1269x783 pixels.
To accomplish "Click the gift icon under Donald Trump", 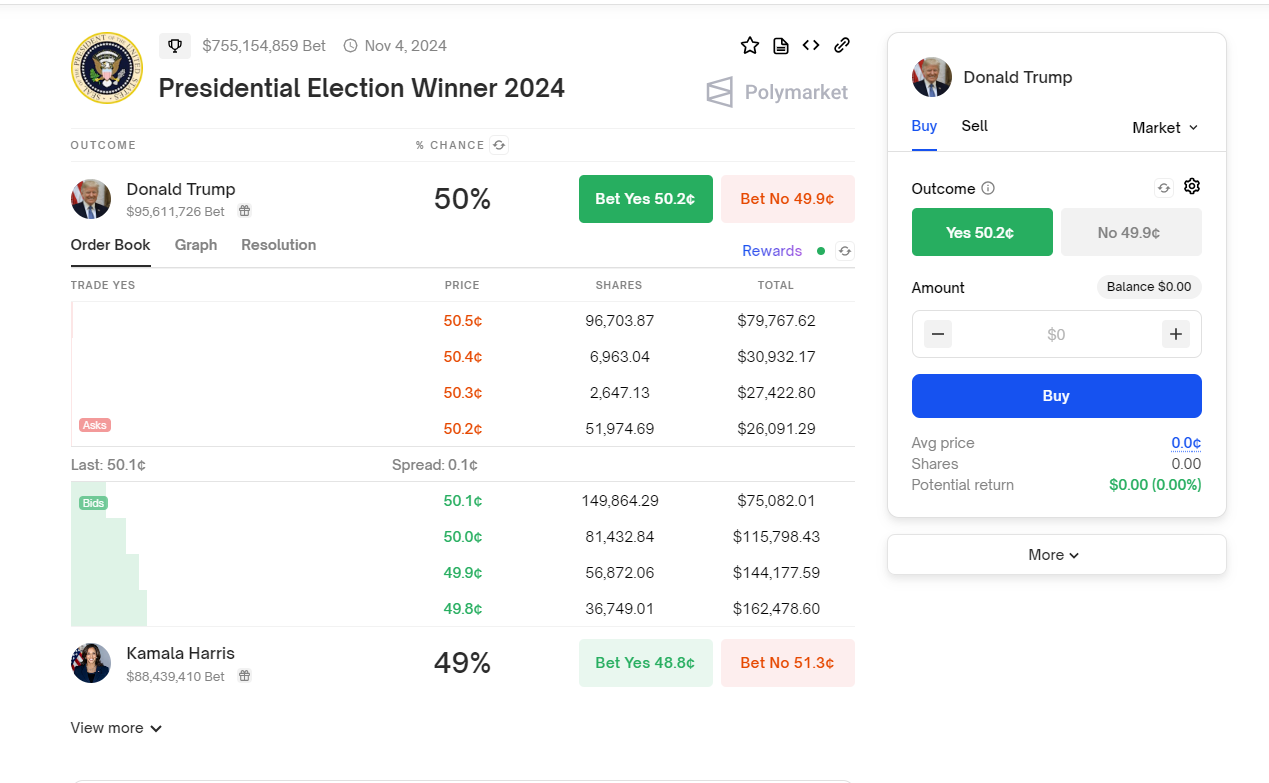I will 244,211.
